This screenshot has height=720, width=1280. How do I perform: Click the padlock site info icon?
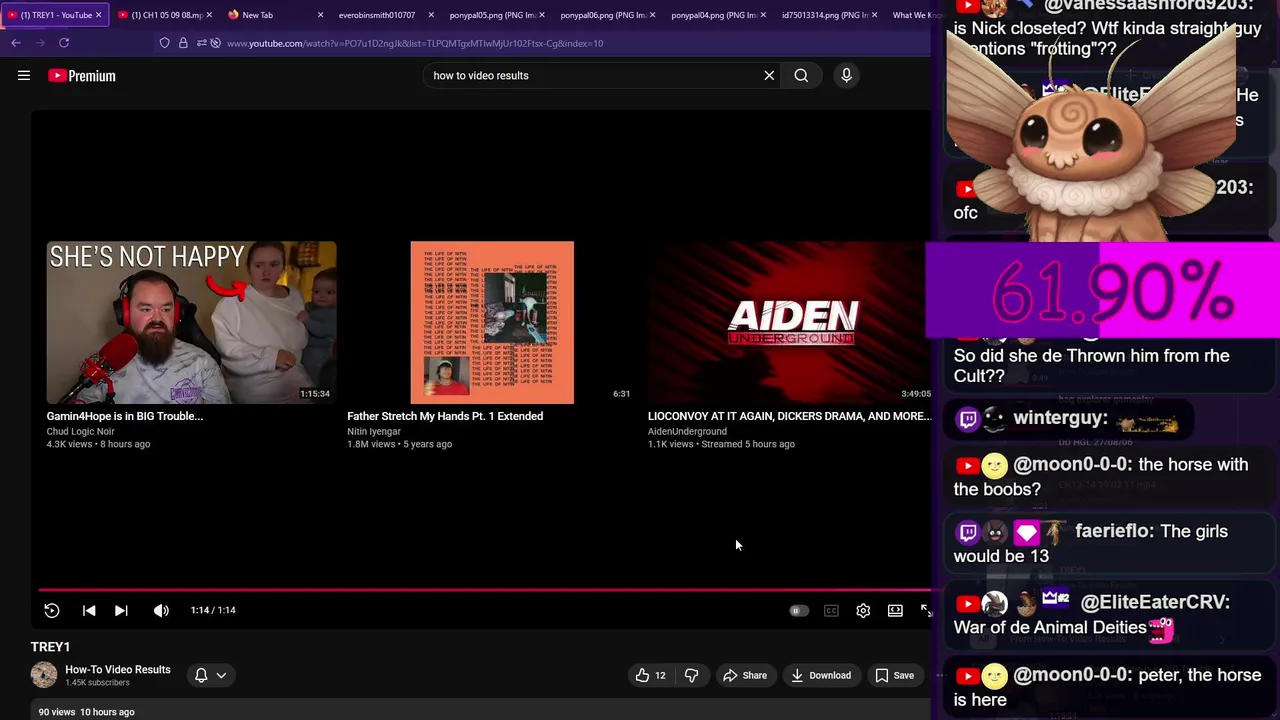coord(183,43)
